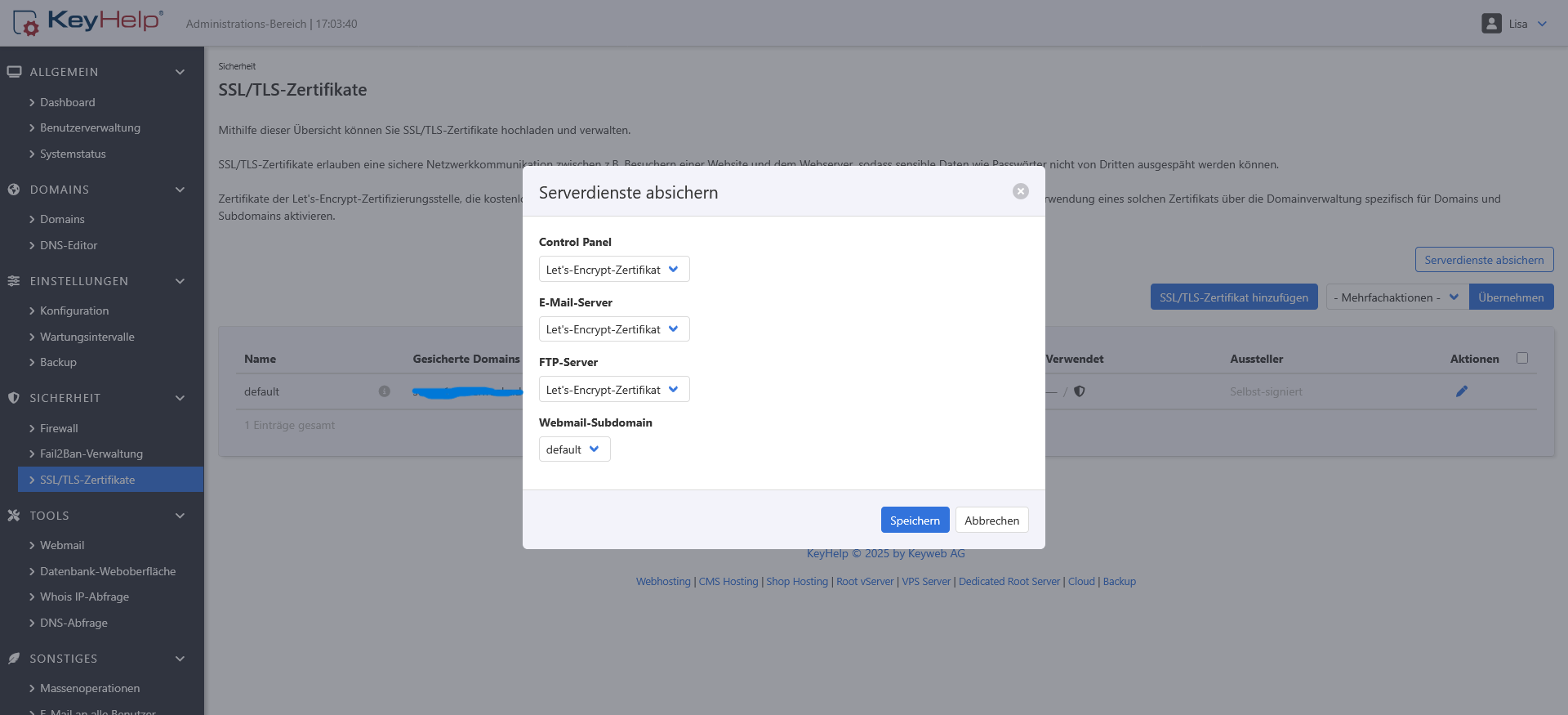Click the pencil edit icon for default
1568x715 pixels.
coord(1461,391)
